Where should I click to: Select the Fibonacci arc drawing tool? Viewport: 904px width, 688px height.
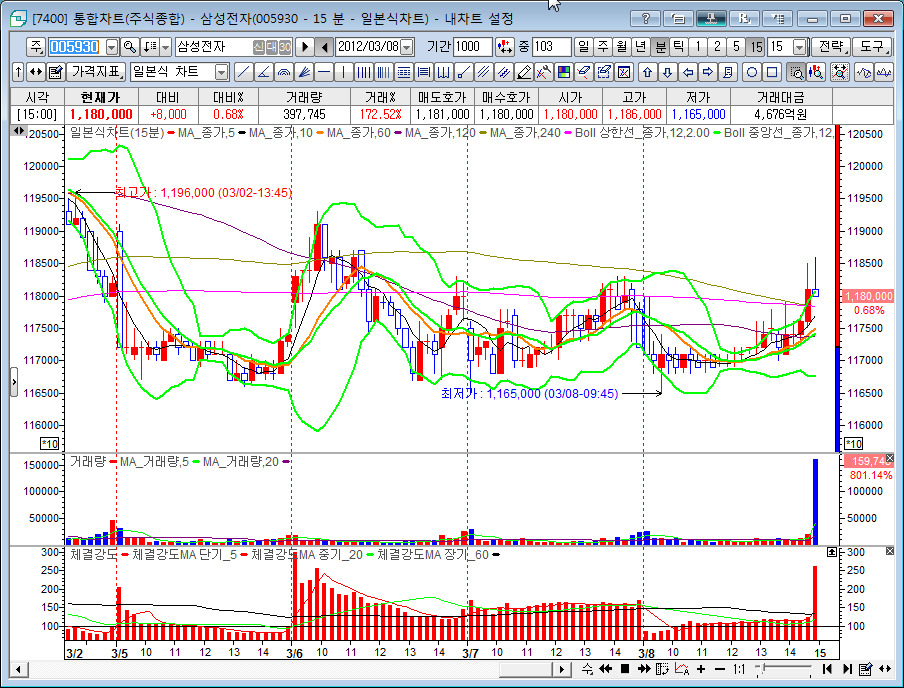[x=283, y=72]
